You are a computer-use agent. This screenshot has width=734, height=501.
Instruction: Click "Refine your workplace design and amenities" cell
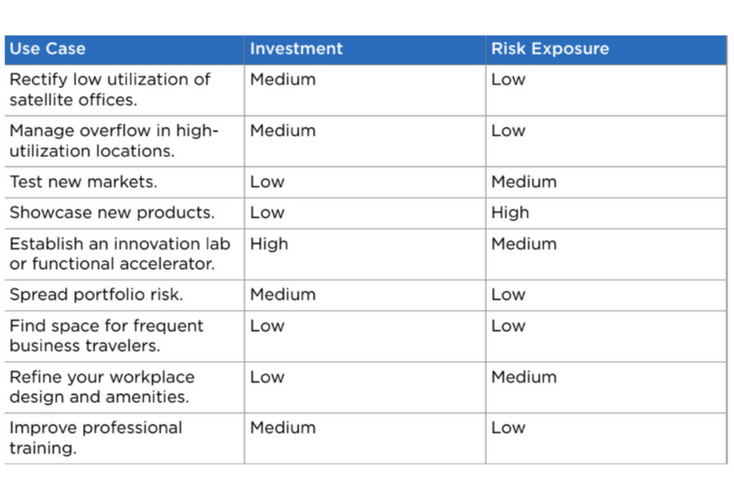(x=102, y=387)
